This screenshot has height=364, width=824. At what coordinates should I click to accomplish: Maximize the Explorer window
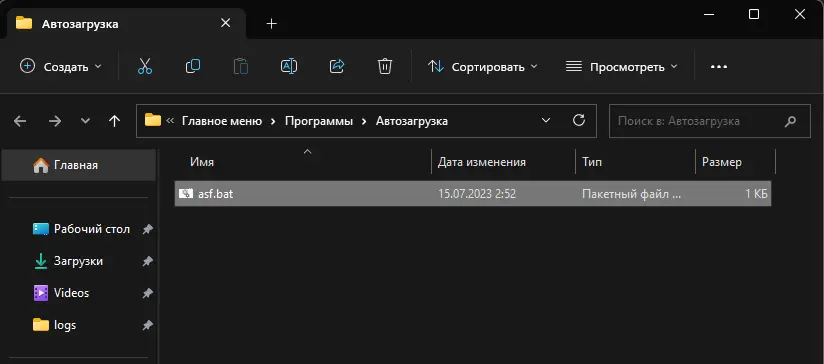[754, 14]
